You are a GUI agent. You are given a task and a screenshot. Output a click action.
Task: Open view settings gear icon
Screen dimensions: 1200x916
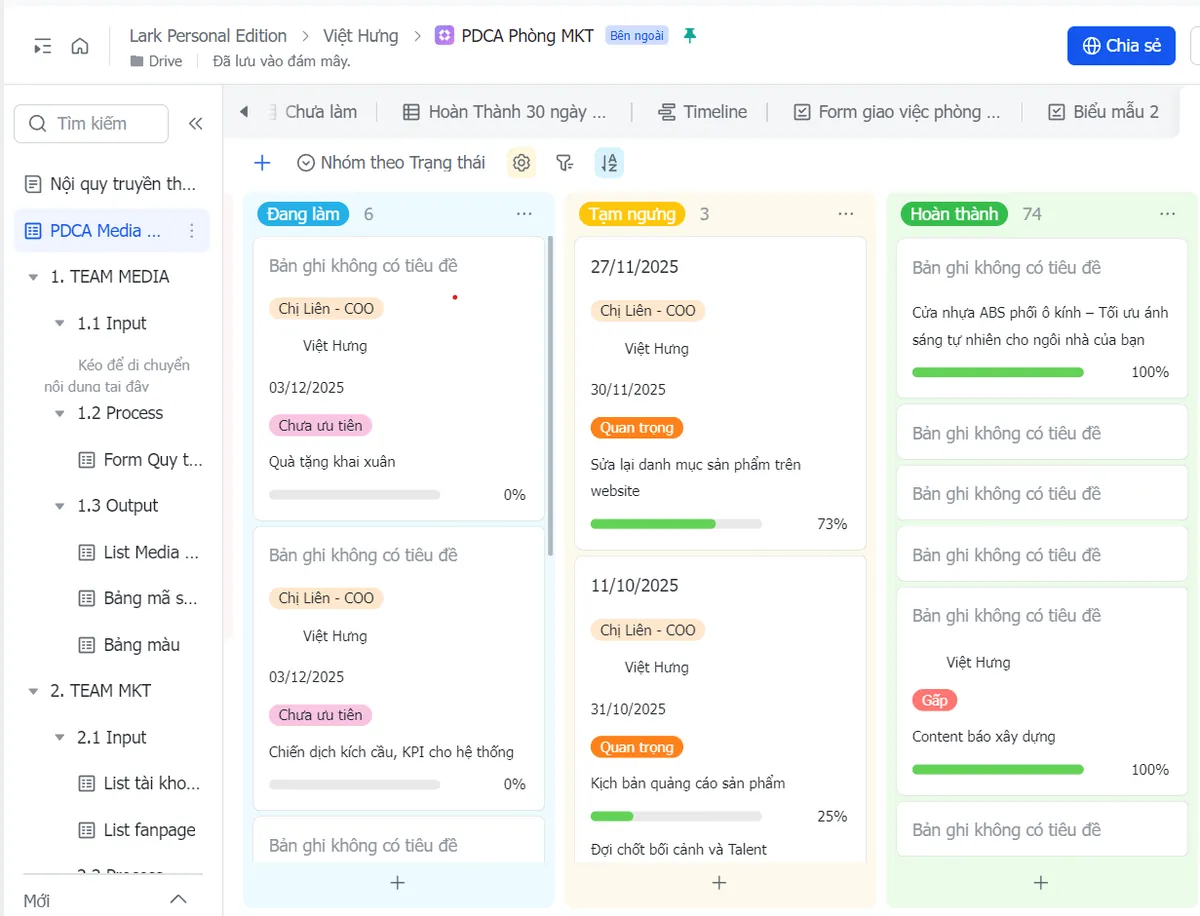tap(521, 163)
